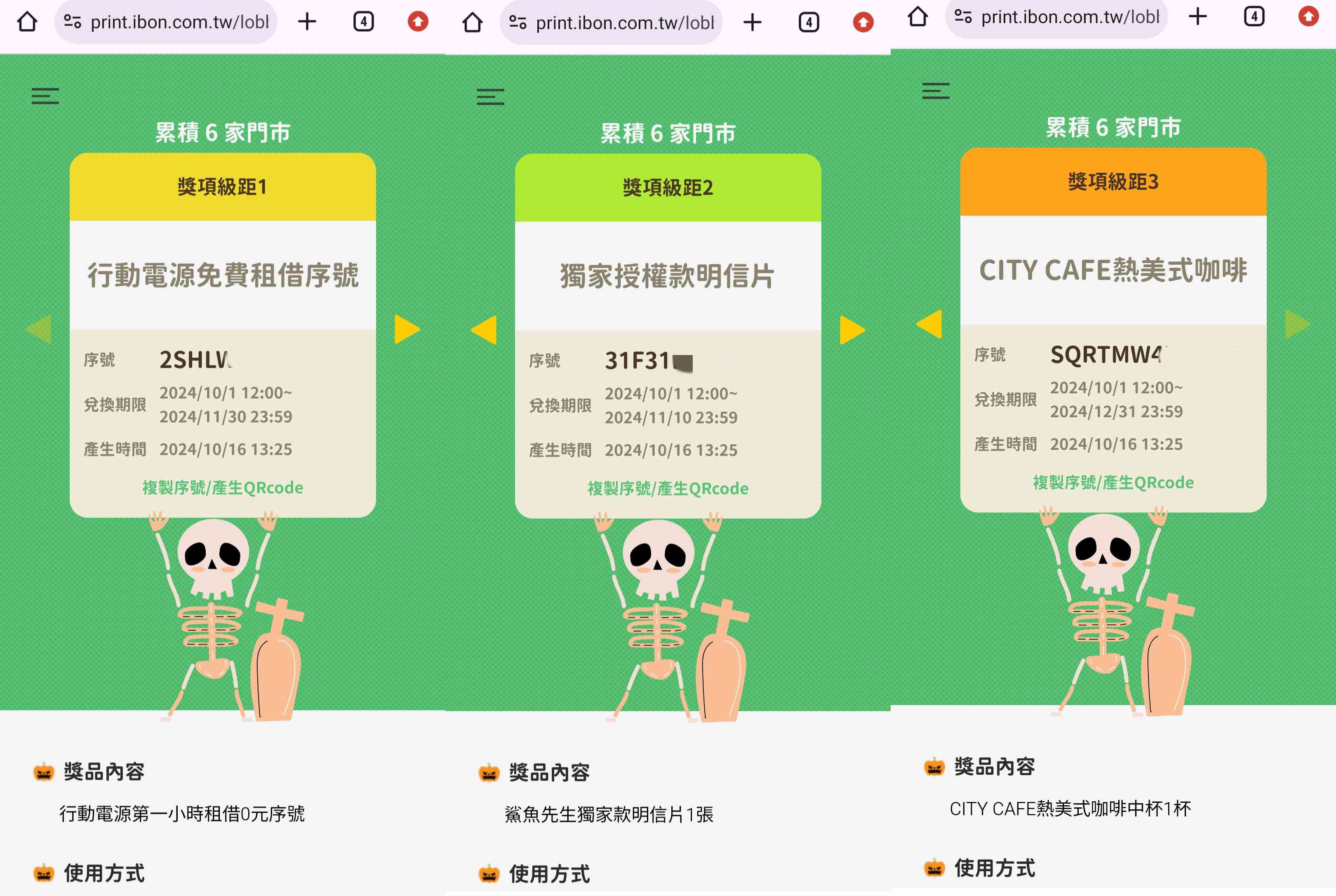
Task: Click expiry date 2024/12/31 23:59
Action: point(1116,412)
